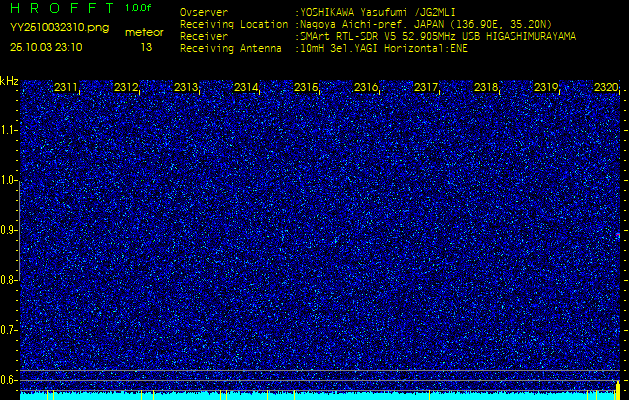Select the observer name YOSHIKAWA Yasufumi /JG2MLI

(378, 12)
